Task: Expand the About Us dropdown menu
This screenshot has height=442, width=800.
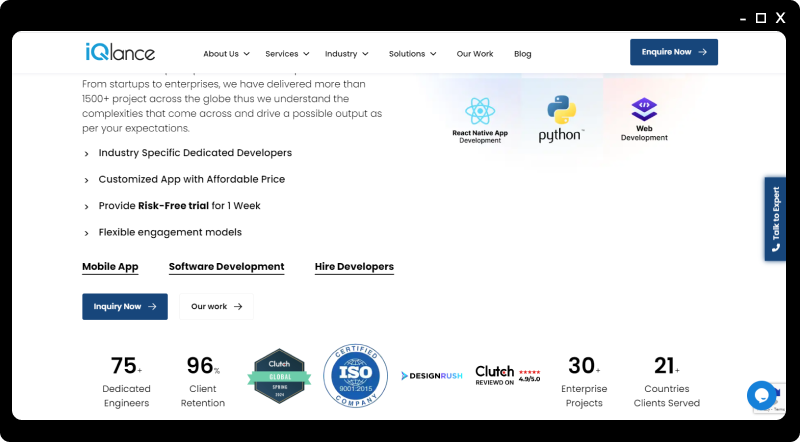Action: [x=226, y=54]
